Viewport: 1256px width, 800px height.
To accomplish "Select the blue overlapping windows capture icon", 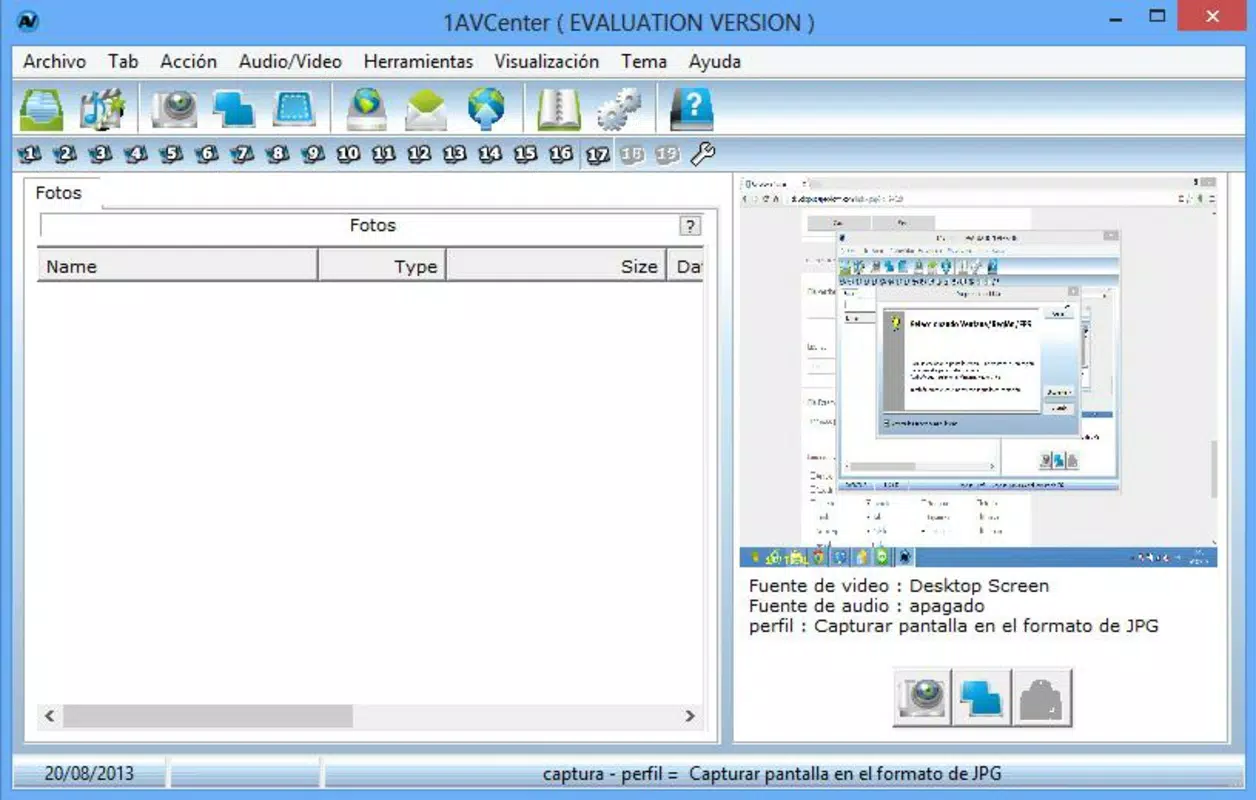I will 234,109.
